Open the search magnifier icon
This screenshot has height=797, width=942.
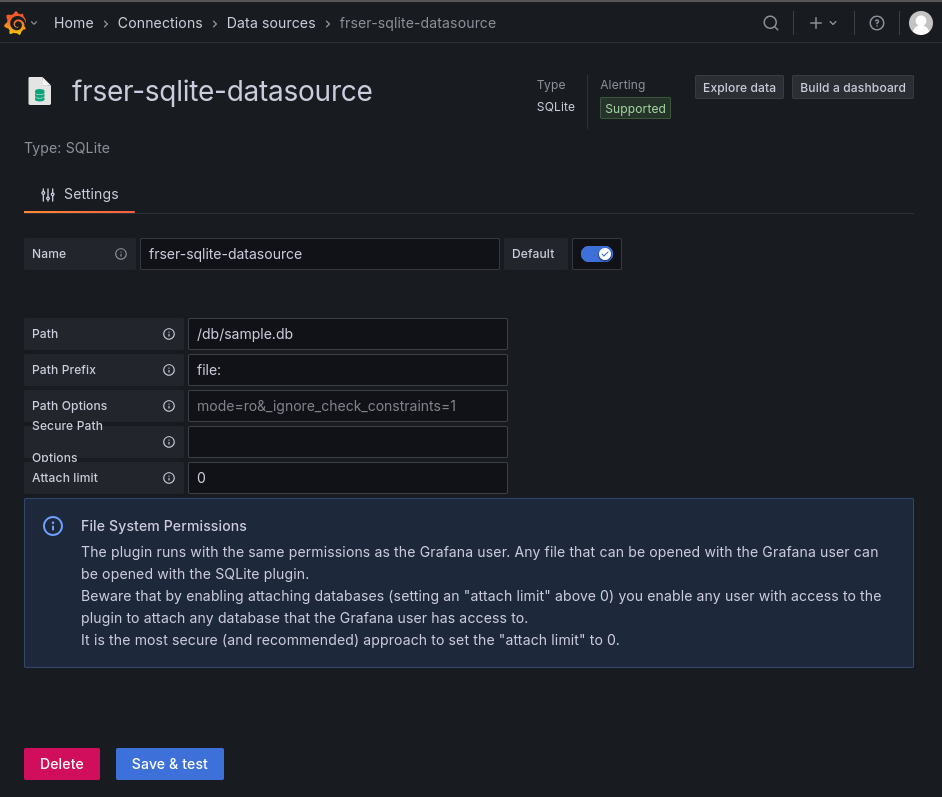(770, 22)
